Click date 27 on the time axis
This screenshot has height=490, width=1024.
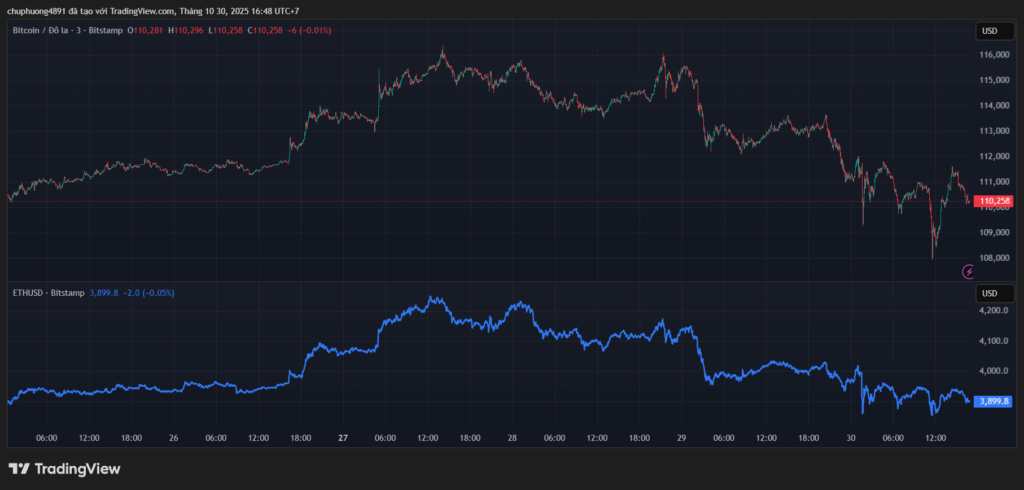[x=343, y=438]
